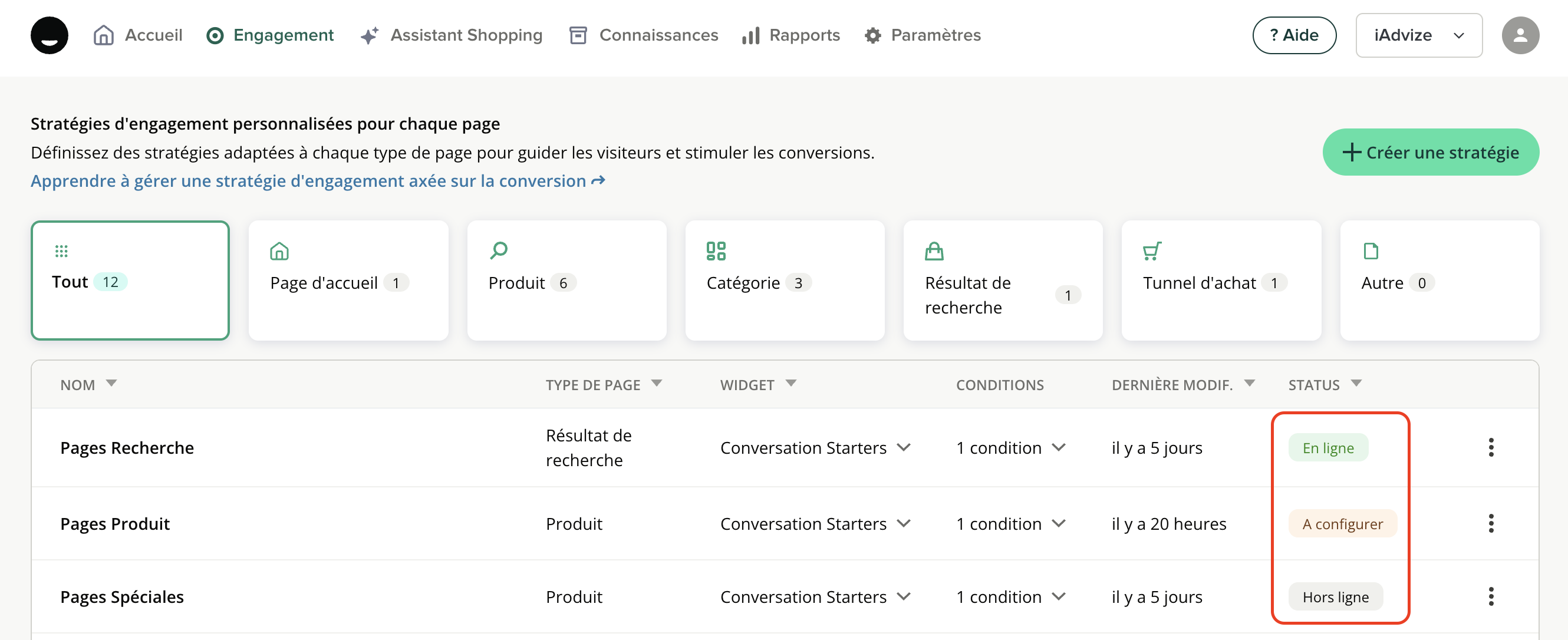Viewport: 1568px width, 640px height.
Task: Click three-dot menu for Pages Recherche
Action: (1491, 447)
